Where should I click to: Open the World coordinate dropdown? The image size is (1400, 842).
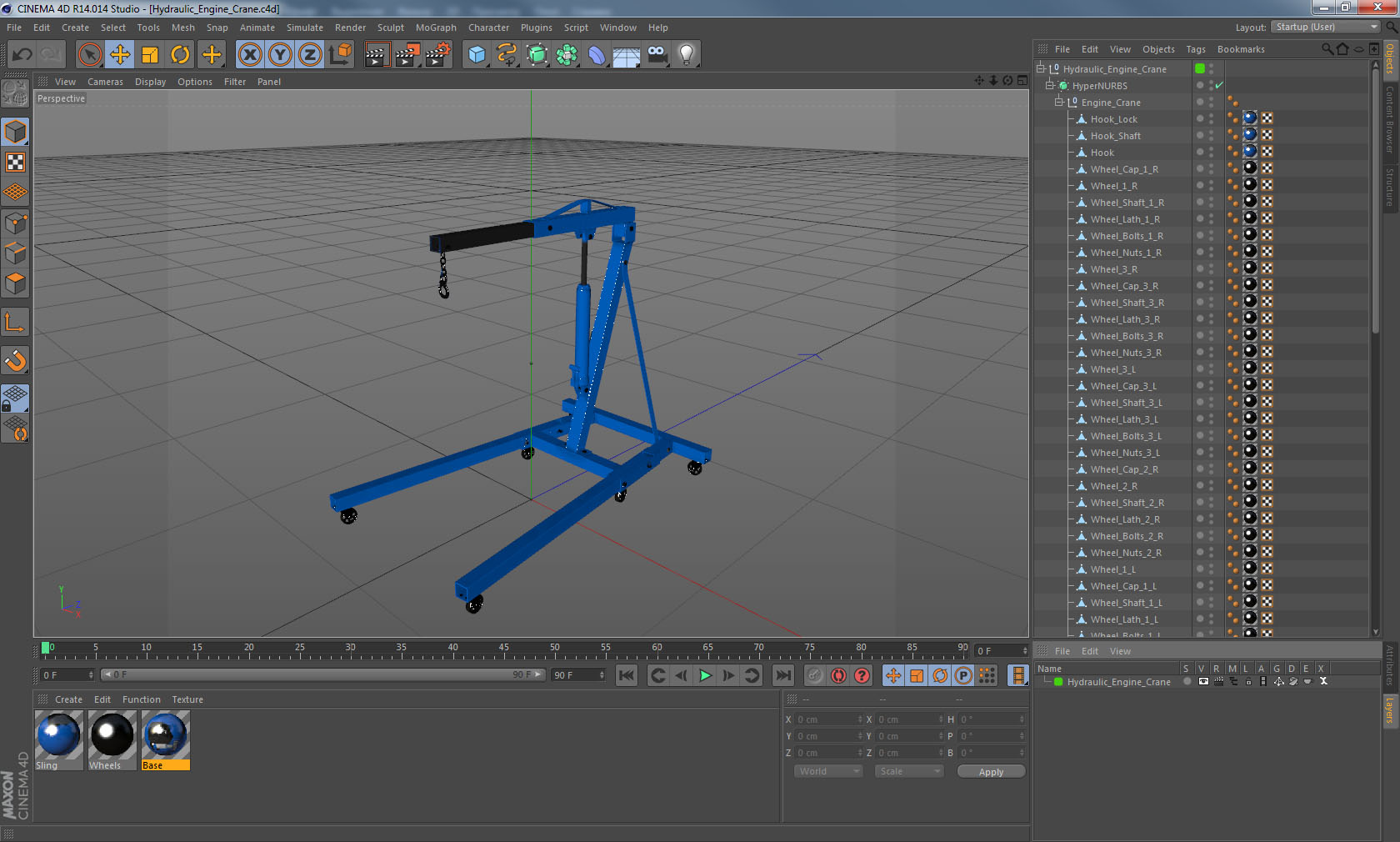827,771
